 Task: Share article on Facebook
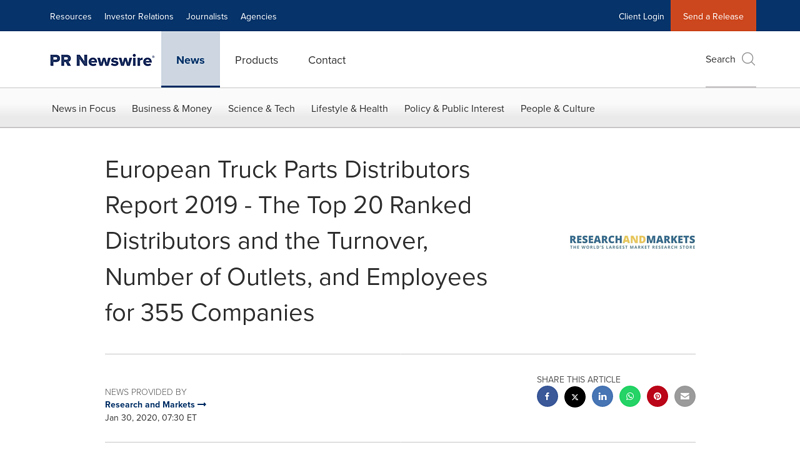coord(547,396)
